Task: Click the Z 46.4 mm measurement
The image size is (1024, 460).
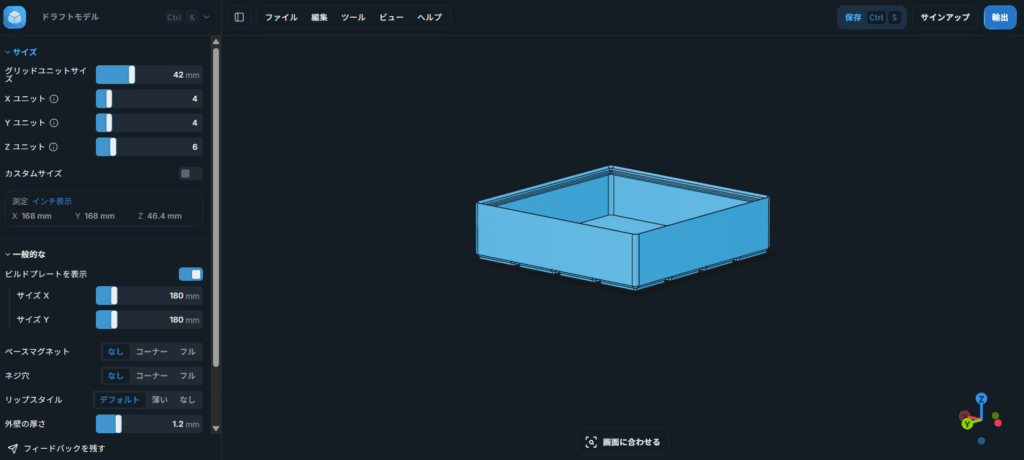Action: 160,216
